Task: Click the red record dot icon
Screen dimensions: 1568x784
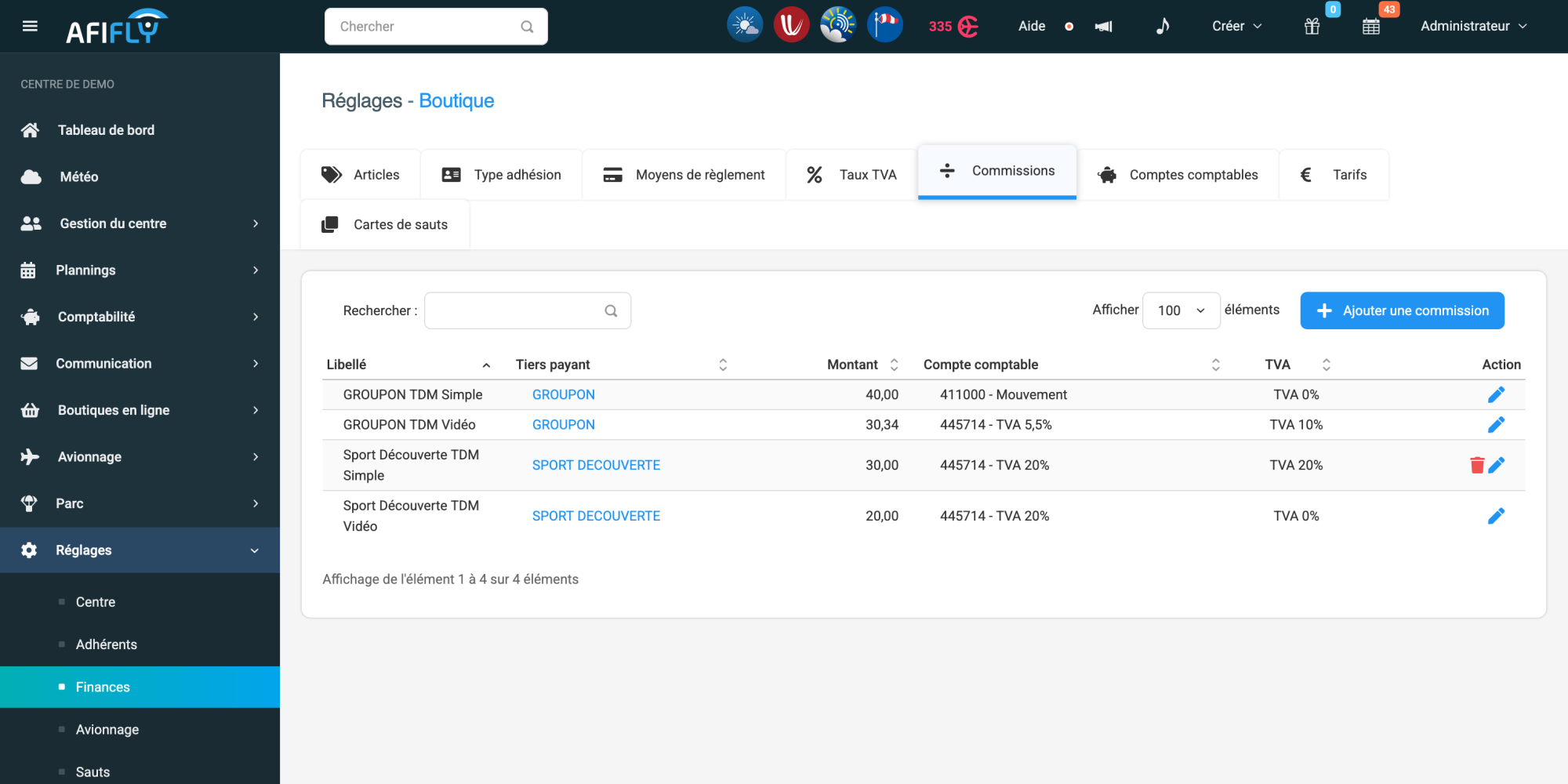Action: tap(1069, 27)
